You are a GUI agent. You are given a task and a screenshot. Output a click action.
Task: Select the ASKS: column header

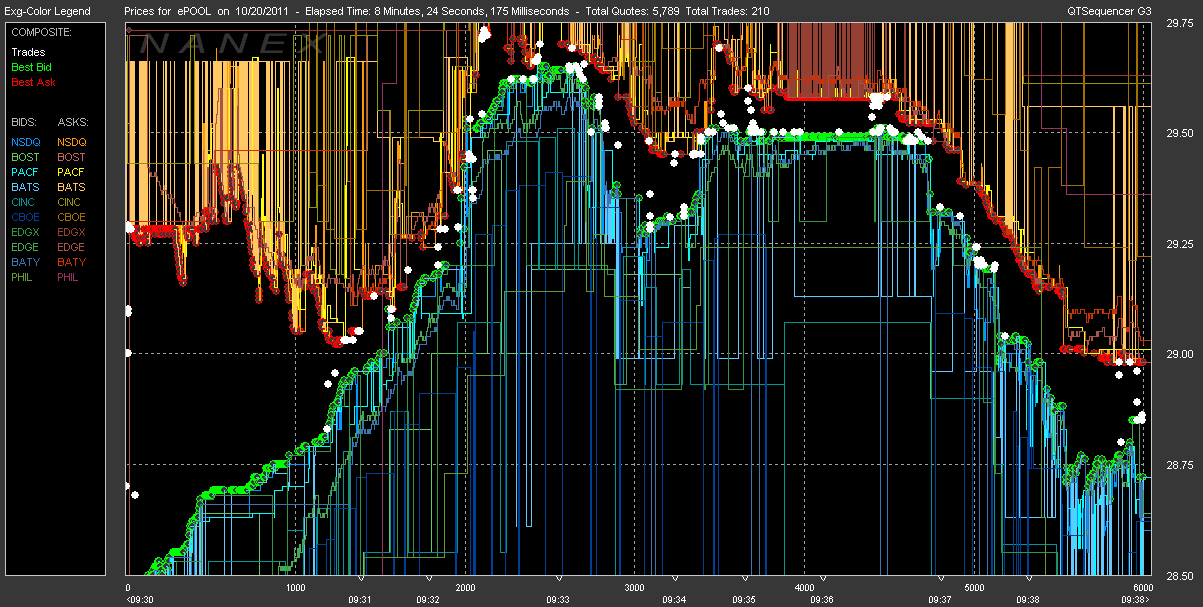coord(72,121)
